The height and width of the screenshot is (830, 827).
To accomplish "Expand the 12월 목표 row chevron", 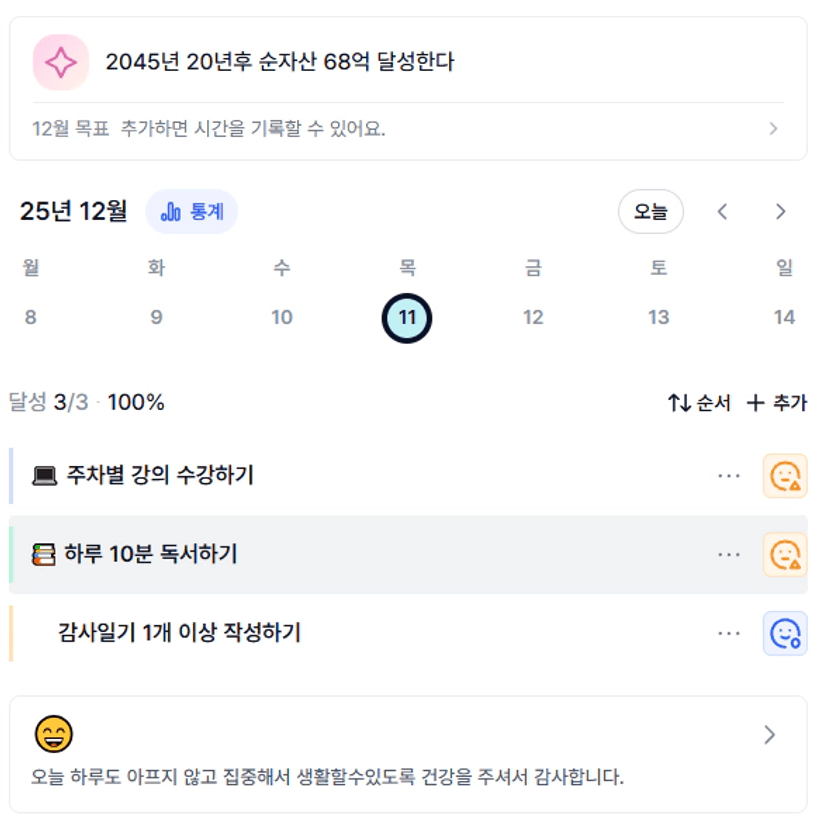I will point(772,129).
